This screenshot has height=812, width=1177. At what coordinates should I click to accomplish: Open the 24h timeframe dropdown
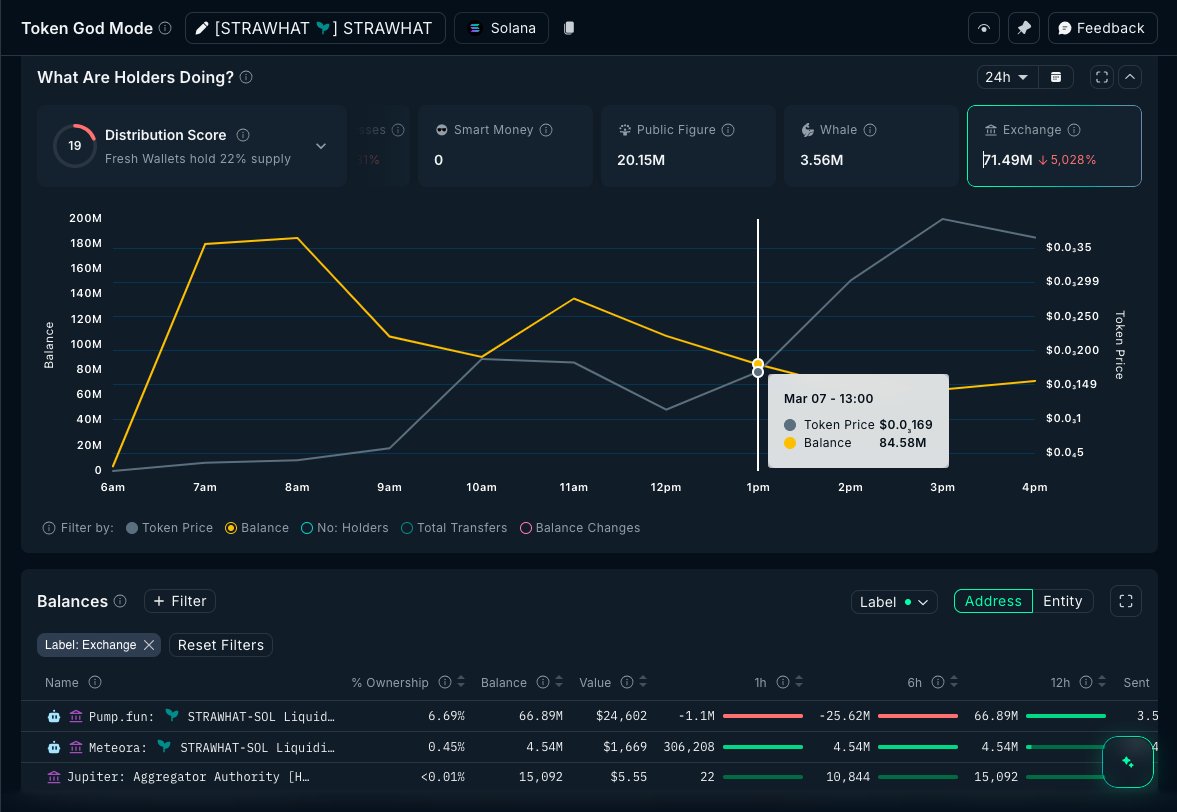(1006, 76)
